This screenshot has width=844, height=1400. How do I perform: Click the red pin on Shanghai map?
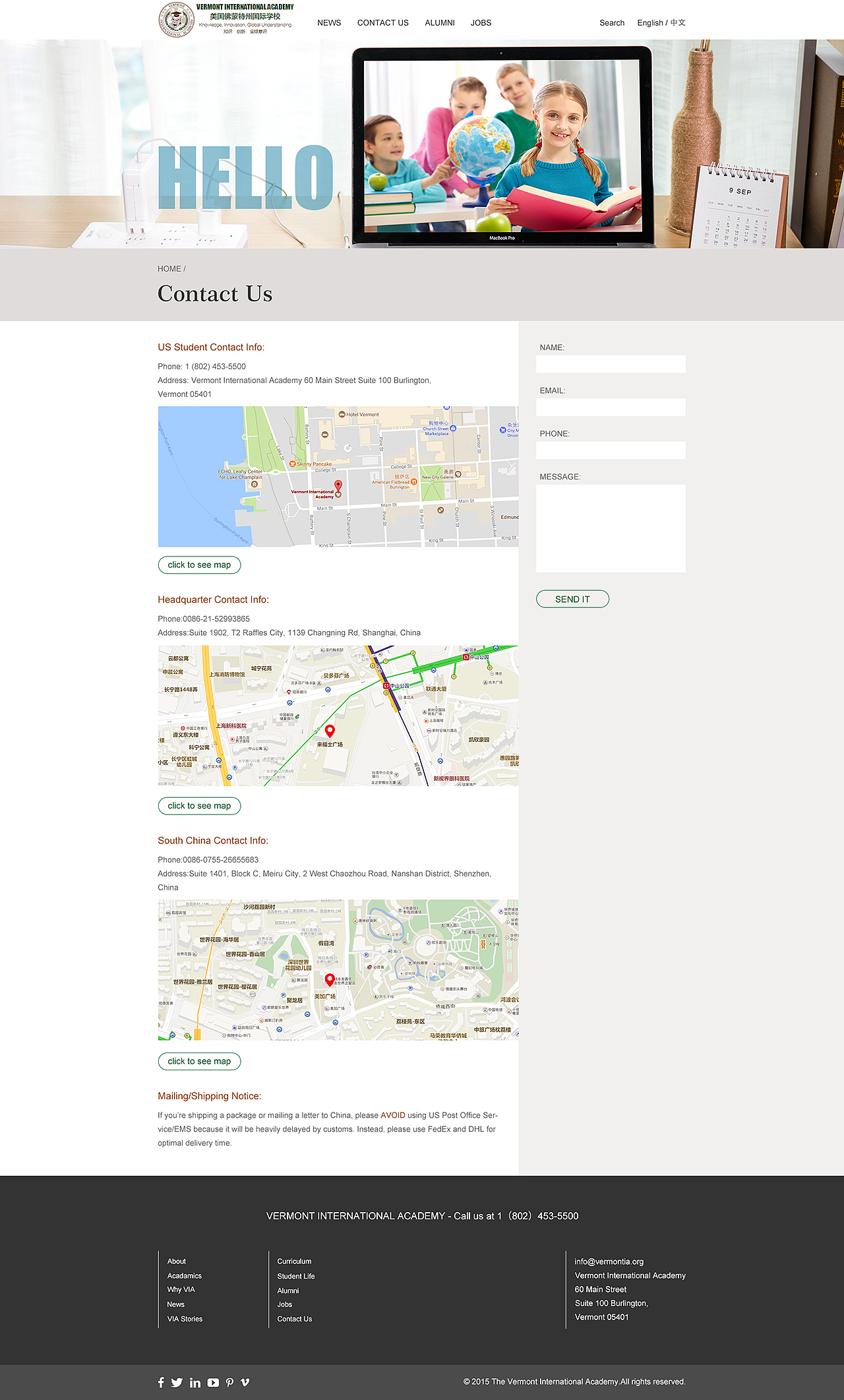[x=330, y=731]
